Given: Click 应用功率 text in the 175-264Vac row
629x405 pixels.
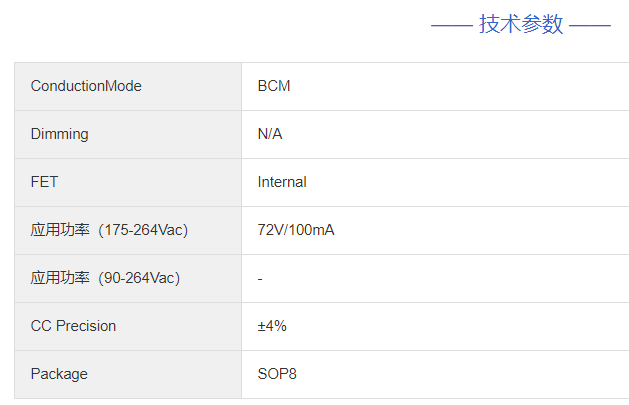Looking at the screenshot, I should (59, 230).
